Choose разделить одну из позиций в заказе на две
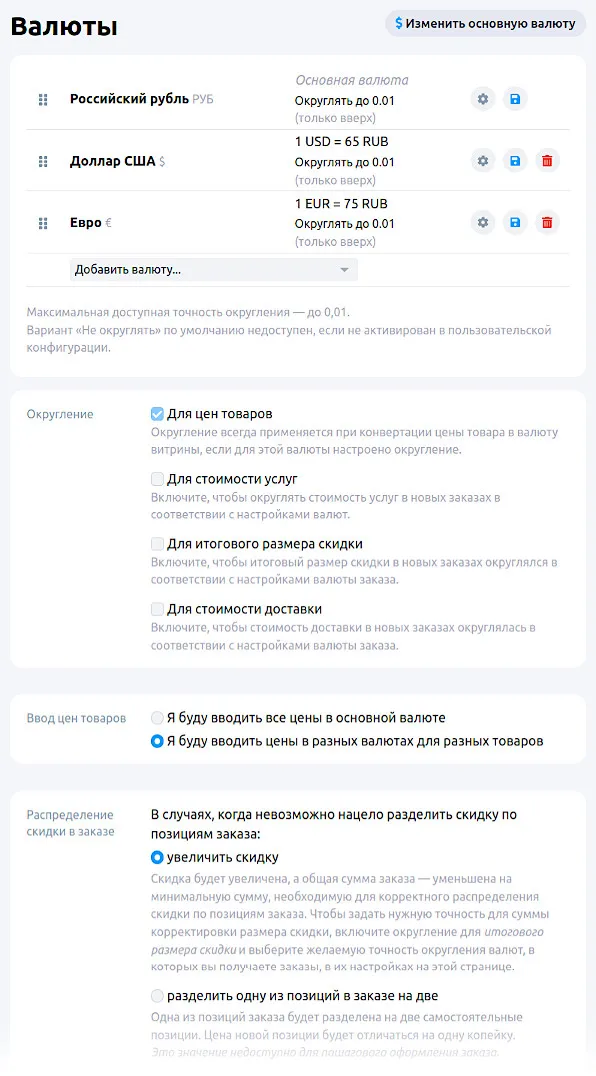This screenshot has width=596, height=1076. (x=156, y=995)
